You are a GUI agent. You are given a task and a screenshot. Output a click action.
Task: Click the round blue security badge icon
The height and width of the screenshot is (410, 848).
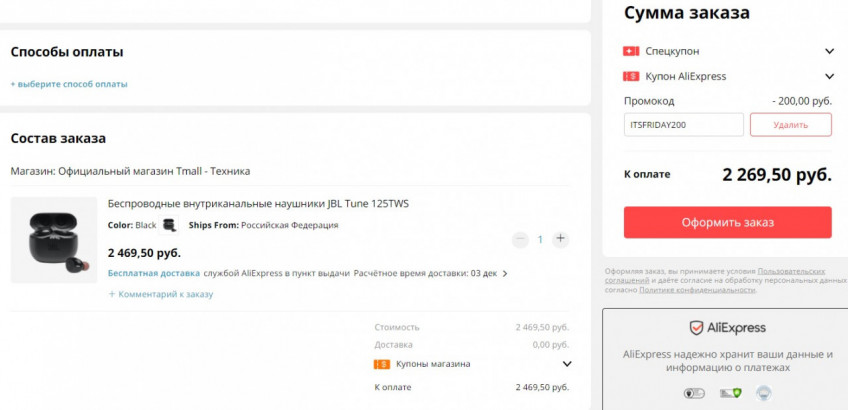pos(764,393)
